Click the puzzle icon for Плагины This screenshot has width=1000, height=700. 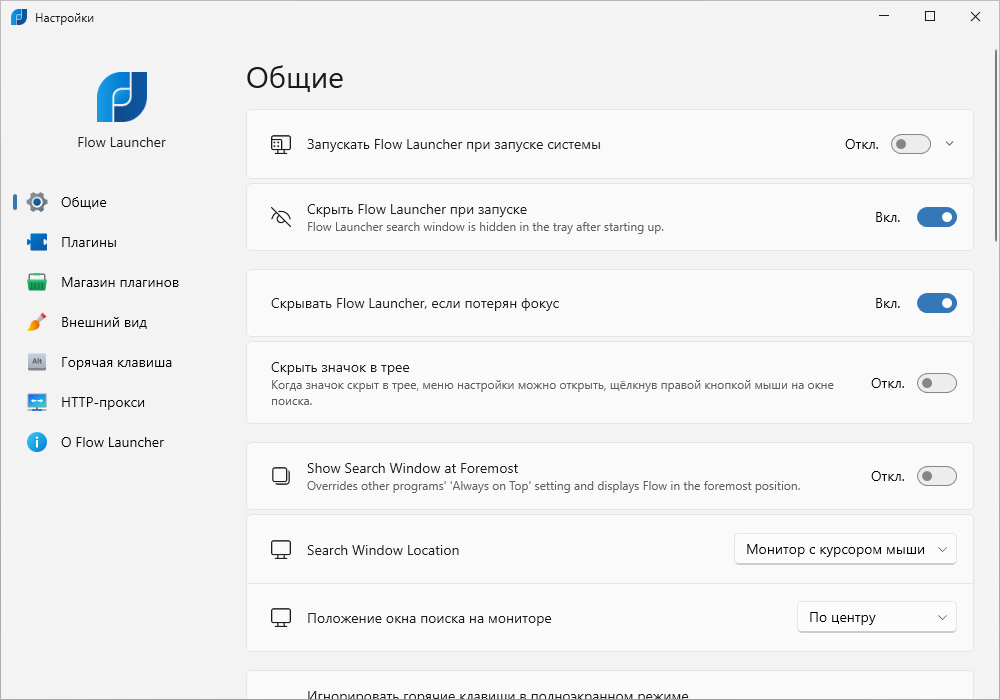[37, 242]
